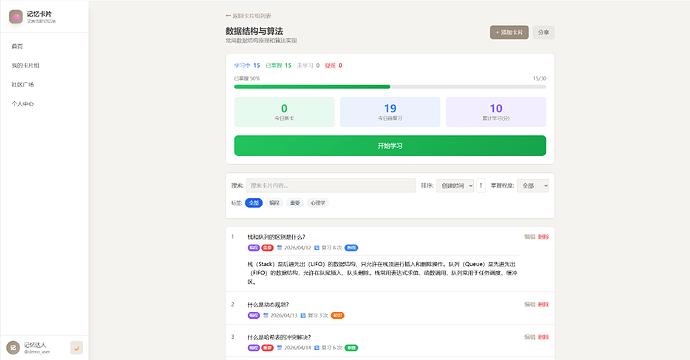Delete card 3 about 哈希表

(x=543, y=337)
